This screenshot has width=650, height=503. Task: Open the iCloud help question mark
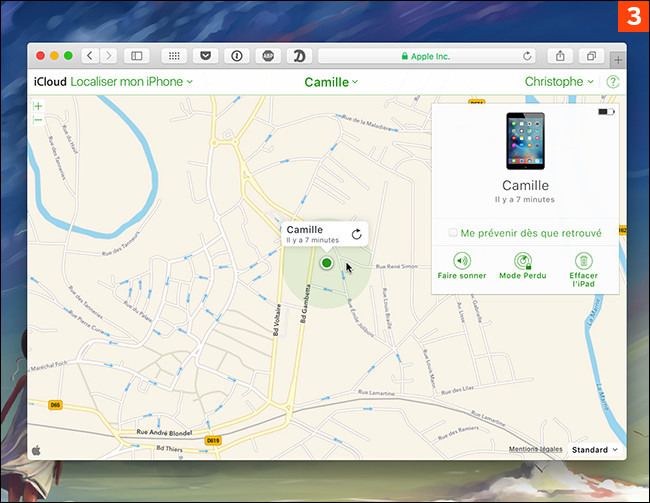point(612,82)
